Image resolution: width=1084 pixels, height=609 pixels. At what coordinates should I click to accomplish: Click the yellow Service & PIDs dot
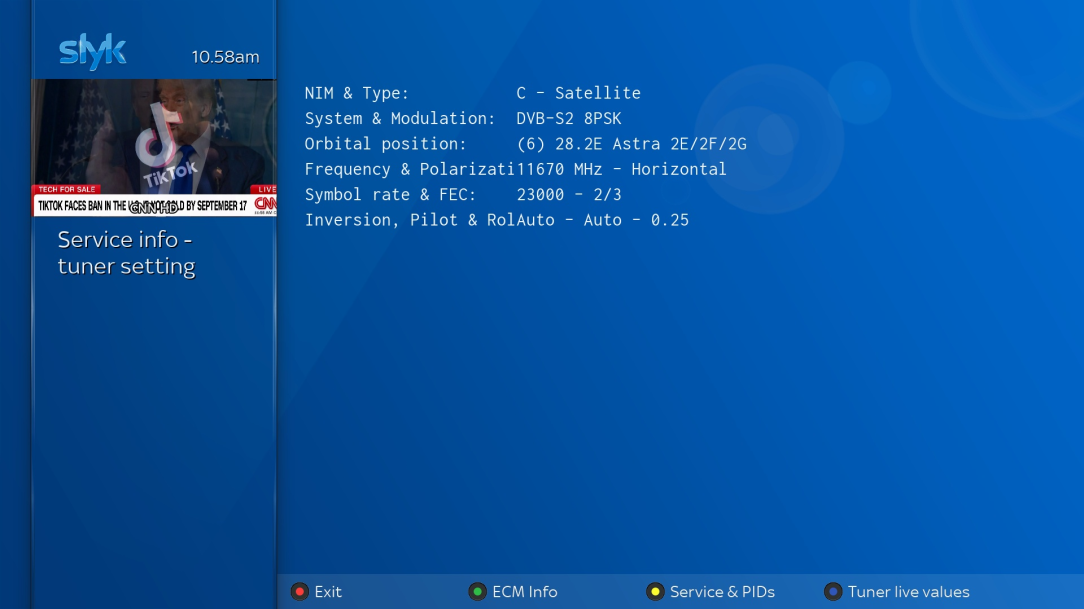coord(655,592)
